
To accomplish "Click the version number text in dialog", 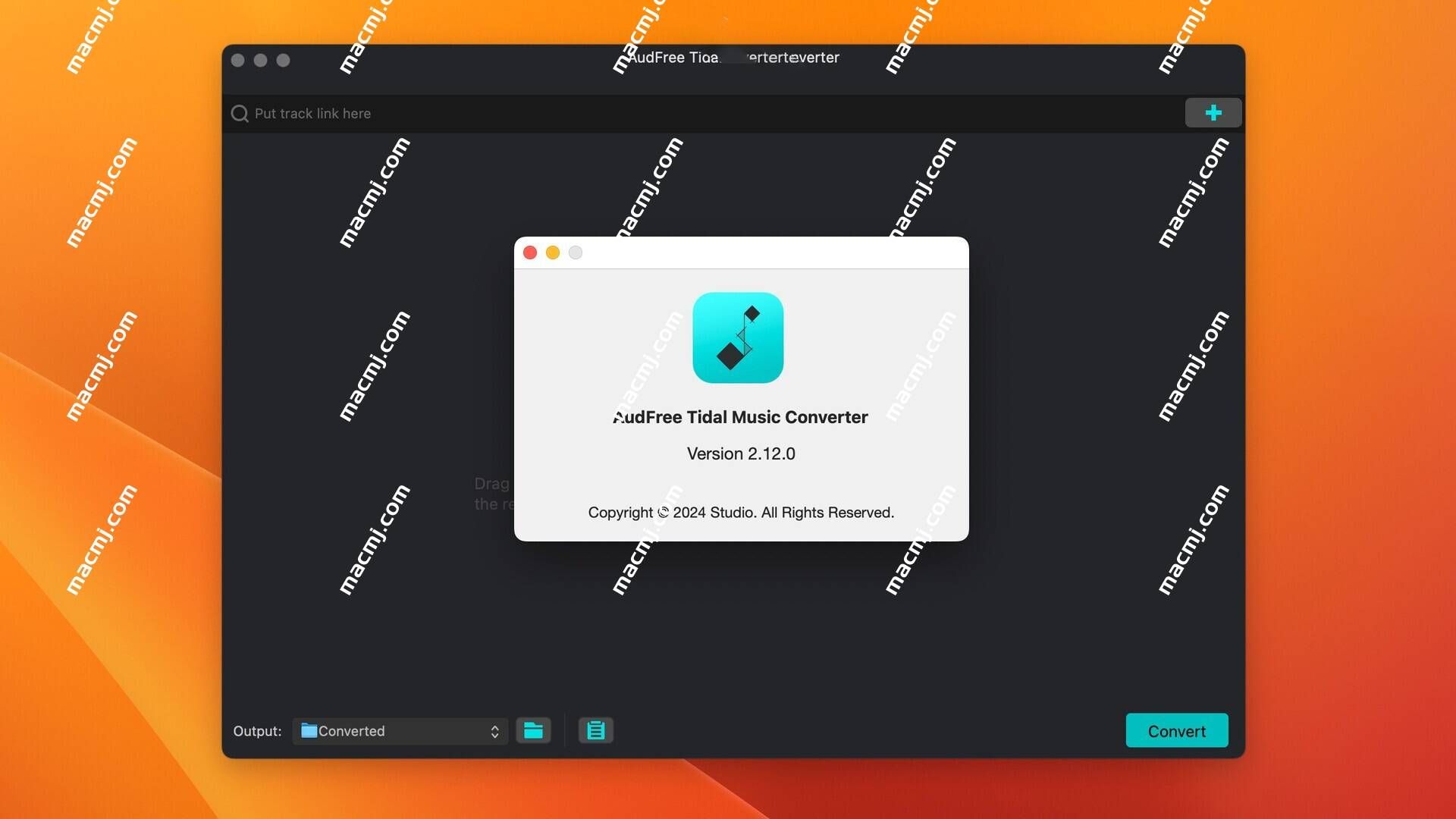I will (741, 454).
